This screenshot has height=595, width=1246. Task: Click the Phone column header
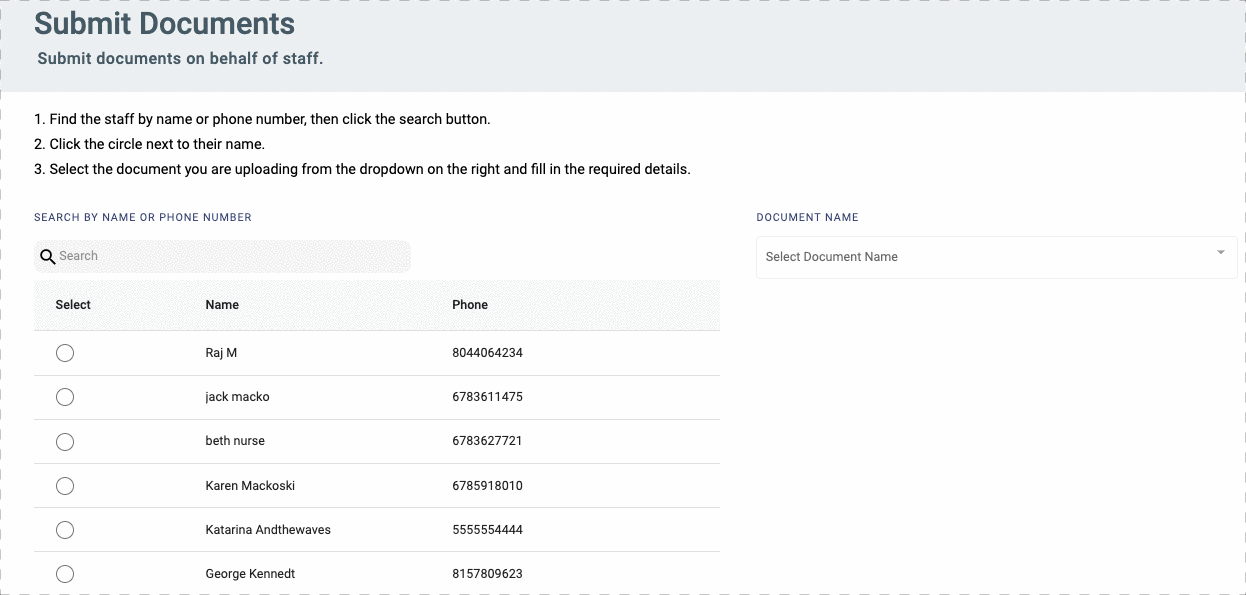(470, 305)
